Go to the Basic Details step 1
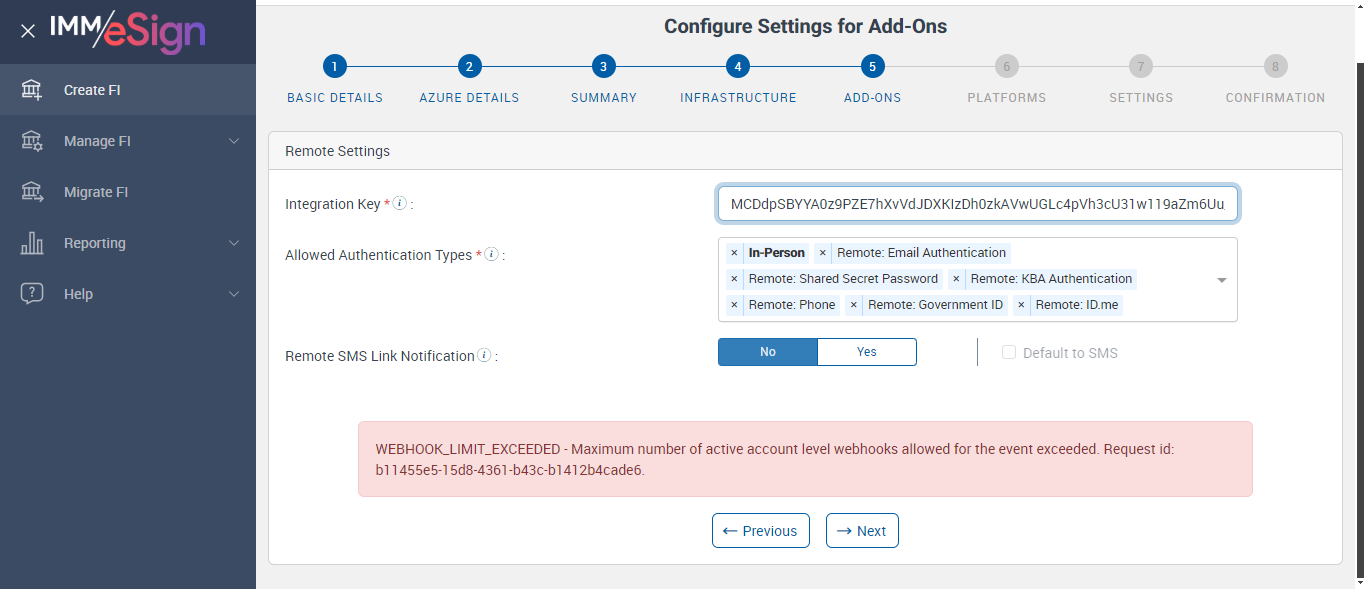This screenshot has height=589, width=1366. [335, 67]
